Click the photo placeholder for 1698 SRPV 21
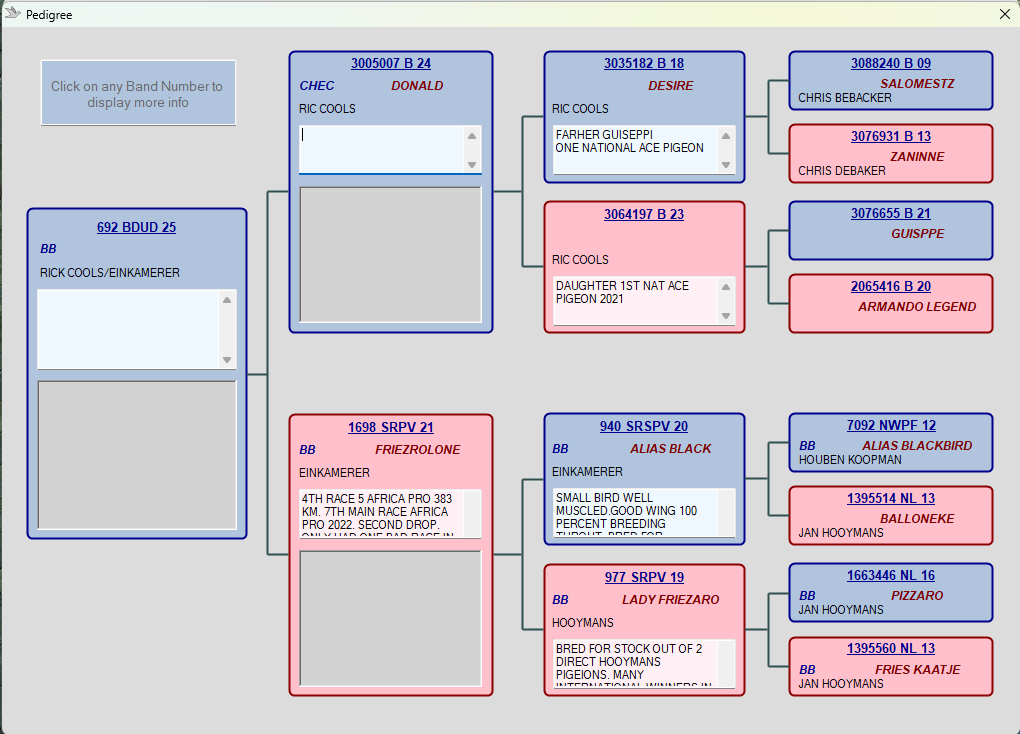The width and height of the screenshot is (1020, 734). coord(390,616)
